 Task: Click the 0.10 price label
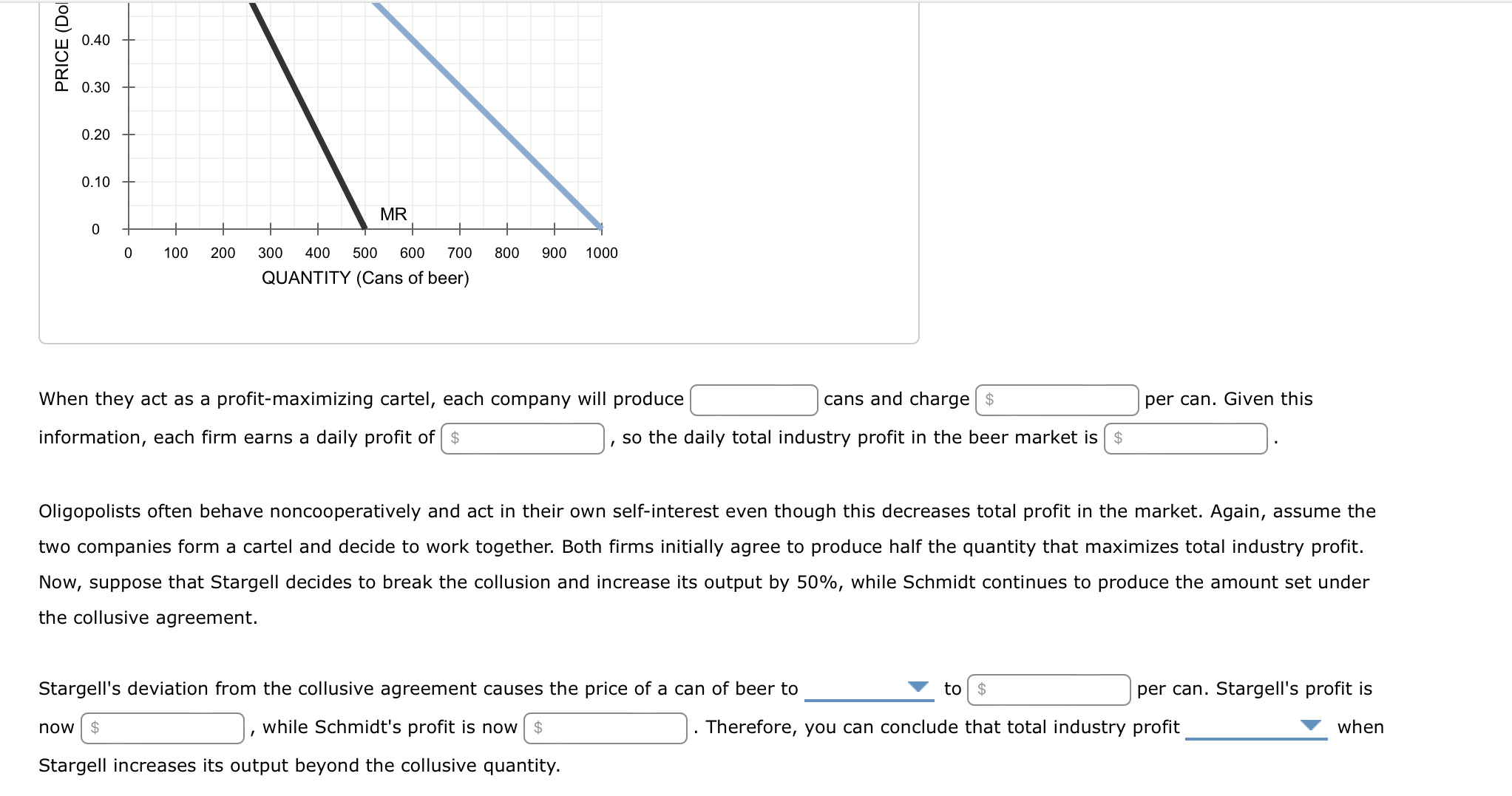coord(95,179)
